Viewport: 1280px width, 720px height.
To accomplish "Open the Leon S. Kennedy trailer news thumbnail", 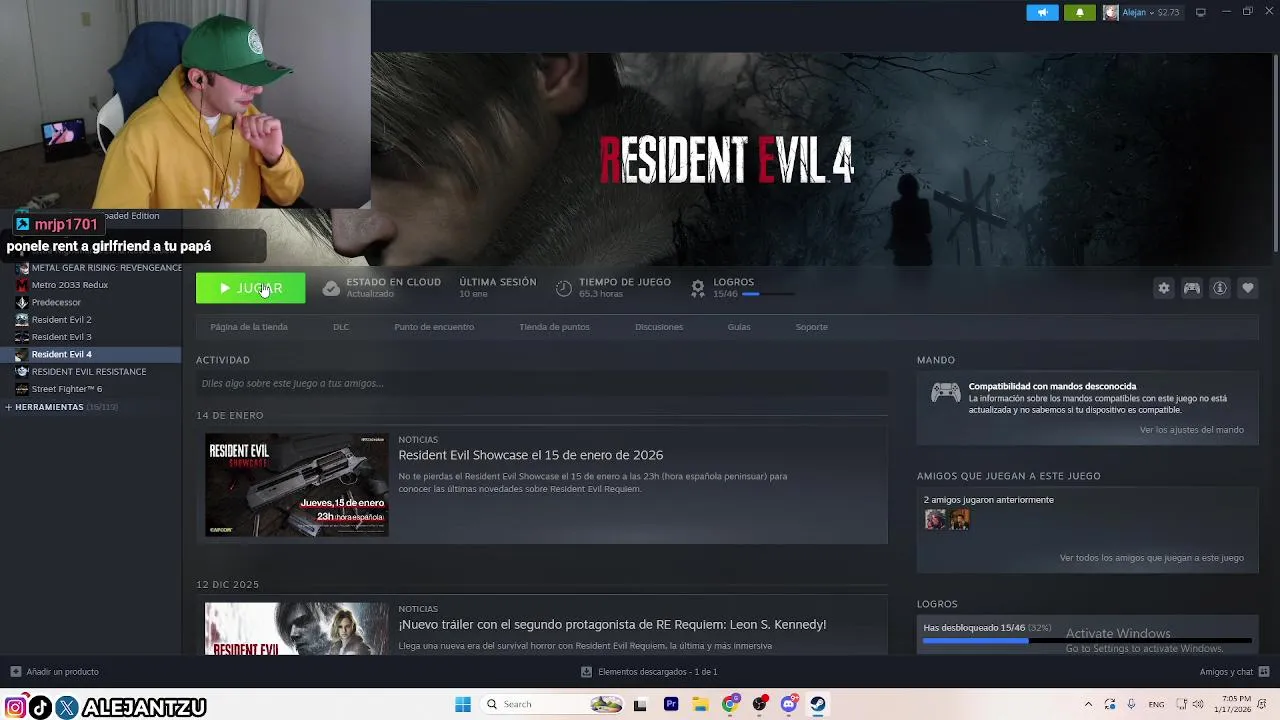I will pyautogui.click(x=297, y=628).
